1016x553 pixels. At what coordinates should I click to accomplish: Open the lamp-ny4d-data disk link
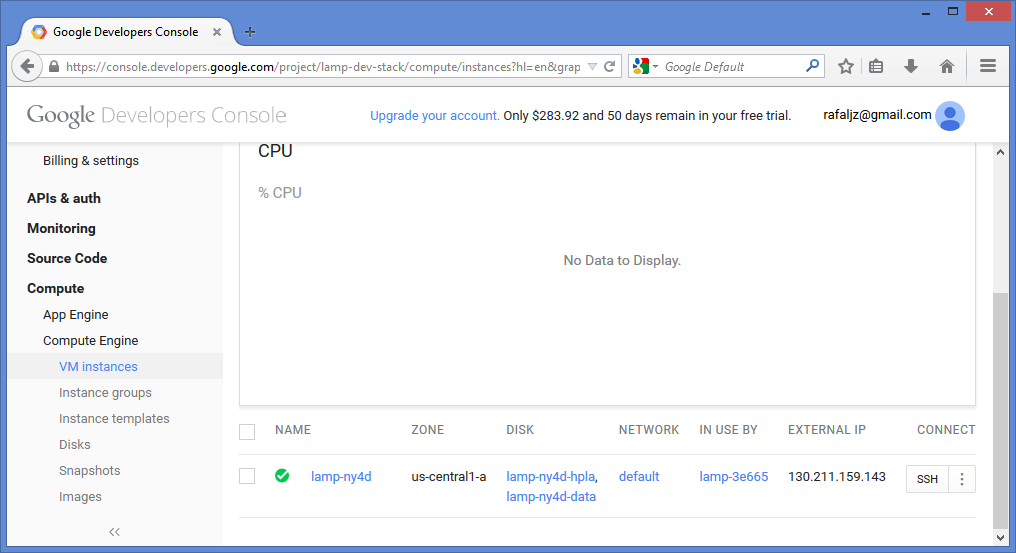point(551,497)
